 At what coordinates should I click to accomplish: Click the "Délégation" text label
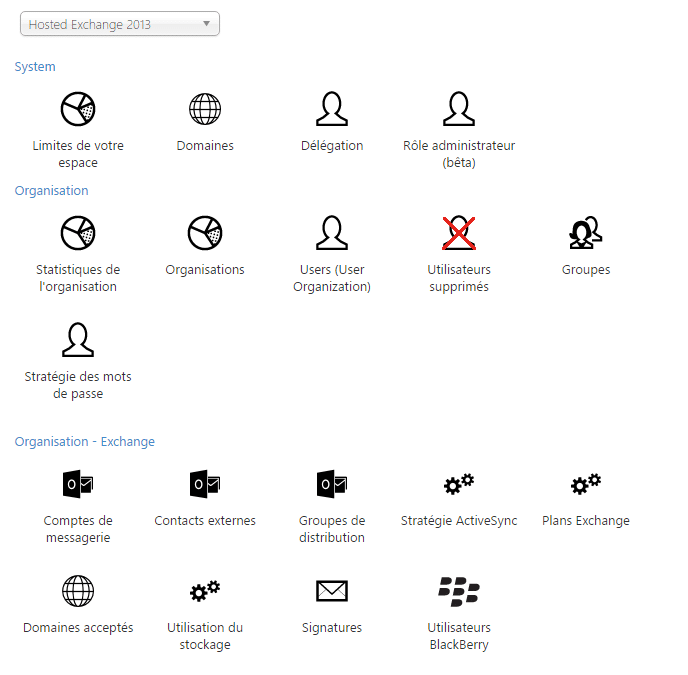click(x=332, y=145)
